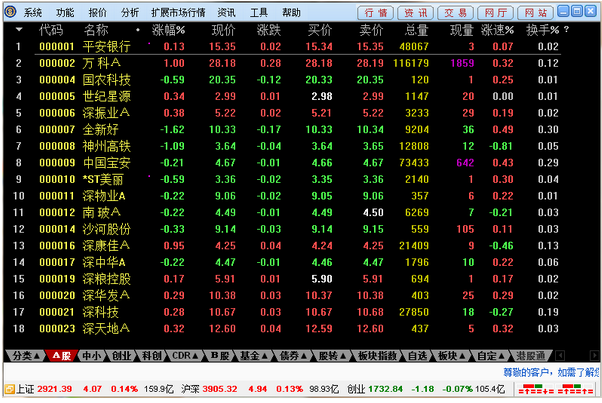
Task: Select the 国农科技 row
Action: pyautogui.click(x=286, y=80)
